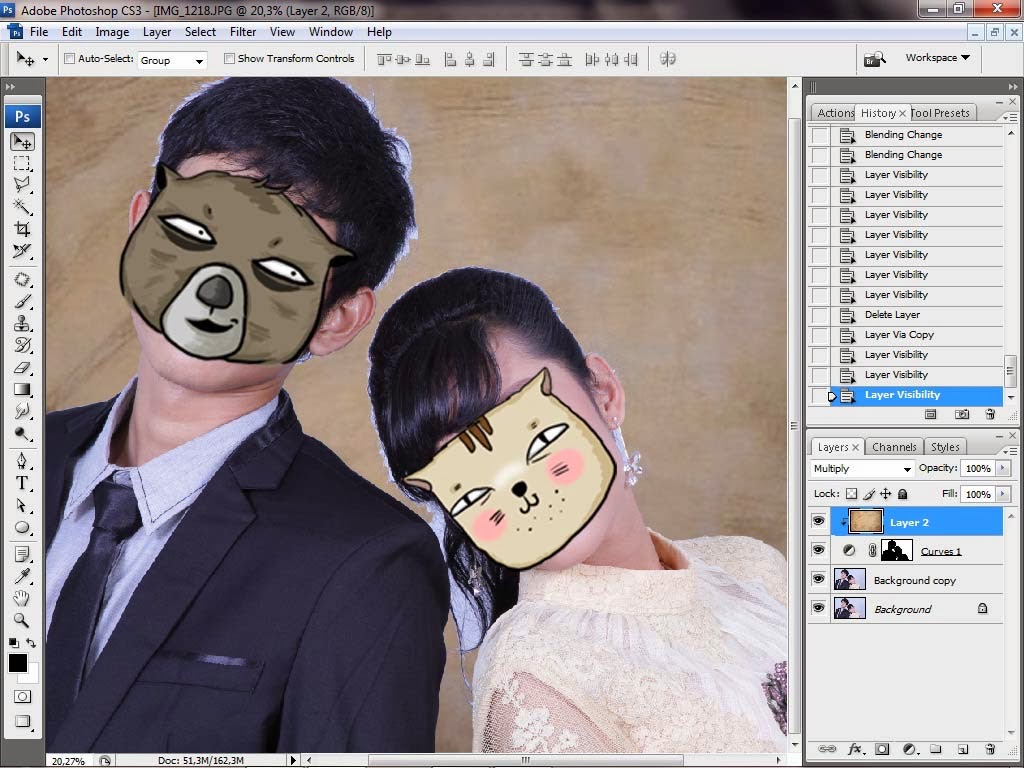1024x768 pixels.
Task: Delete layer using Layers panel trash icon
Action: point(990,749)
